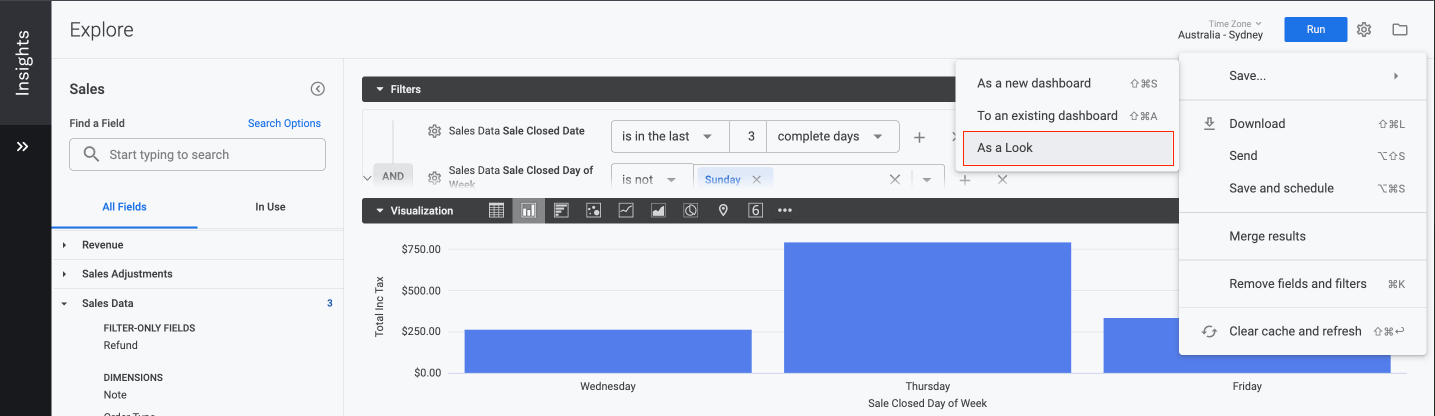Add condition to Day of Week filter
This screenshot has height=416, width=1435.
pos(965,179)
